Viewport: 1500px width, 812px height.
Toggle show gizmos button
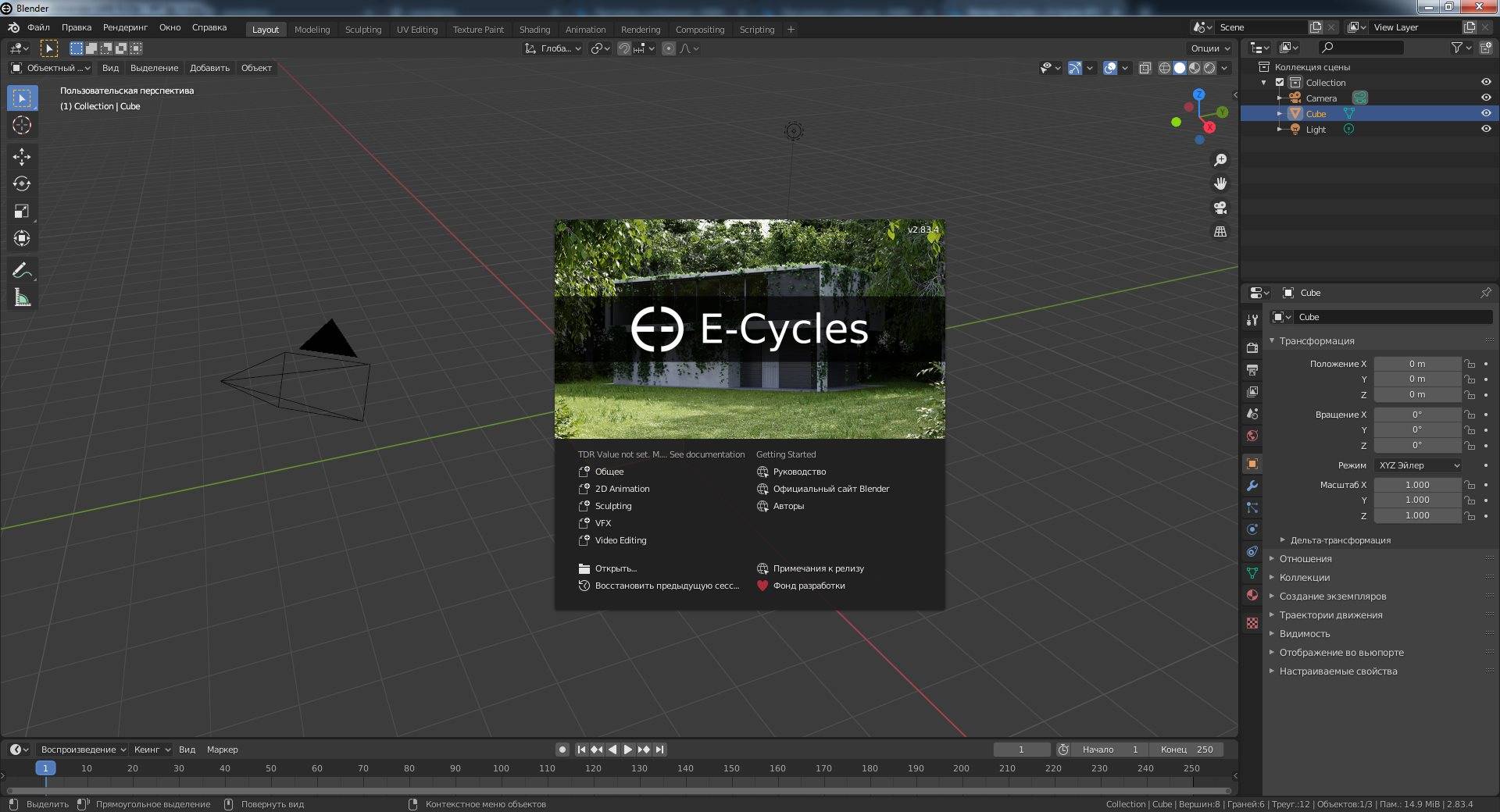point(1075,68)
